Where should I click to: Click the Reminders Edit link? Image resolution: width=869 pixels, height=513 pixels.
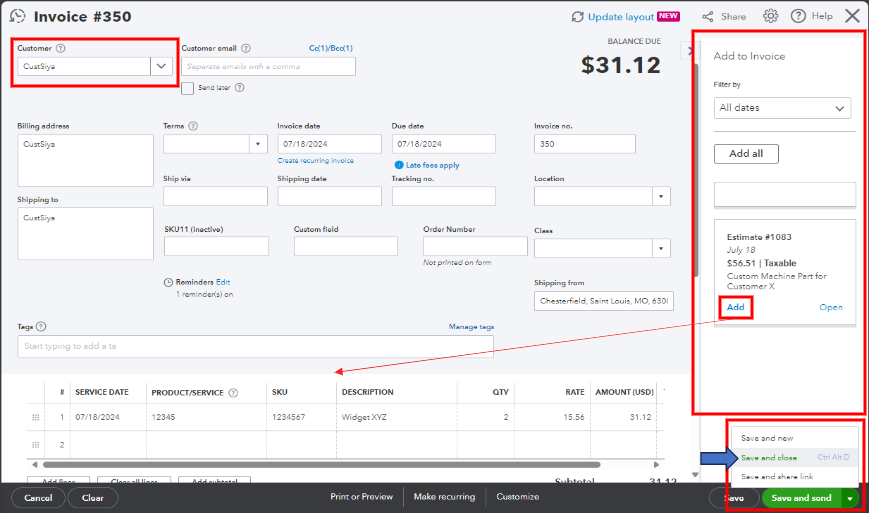223,282
